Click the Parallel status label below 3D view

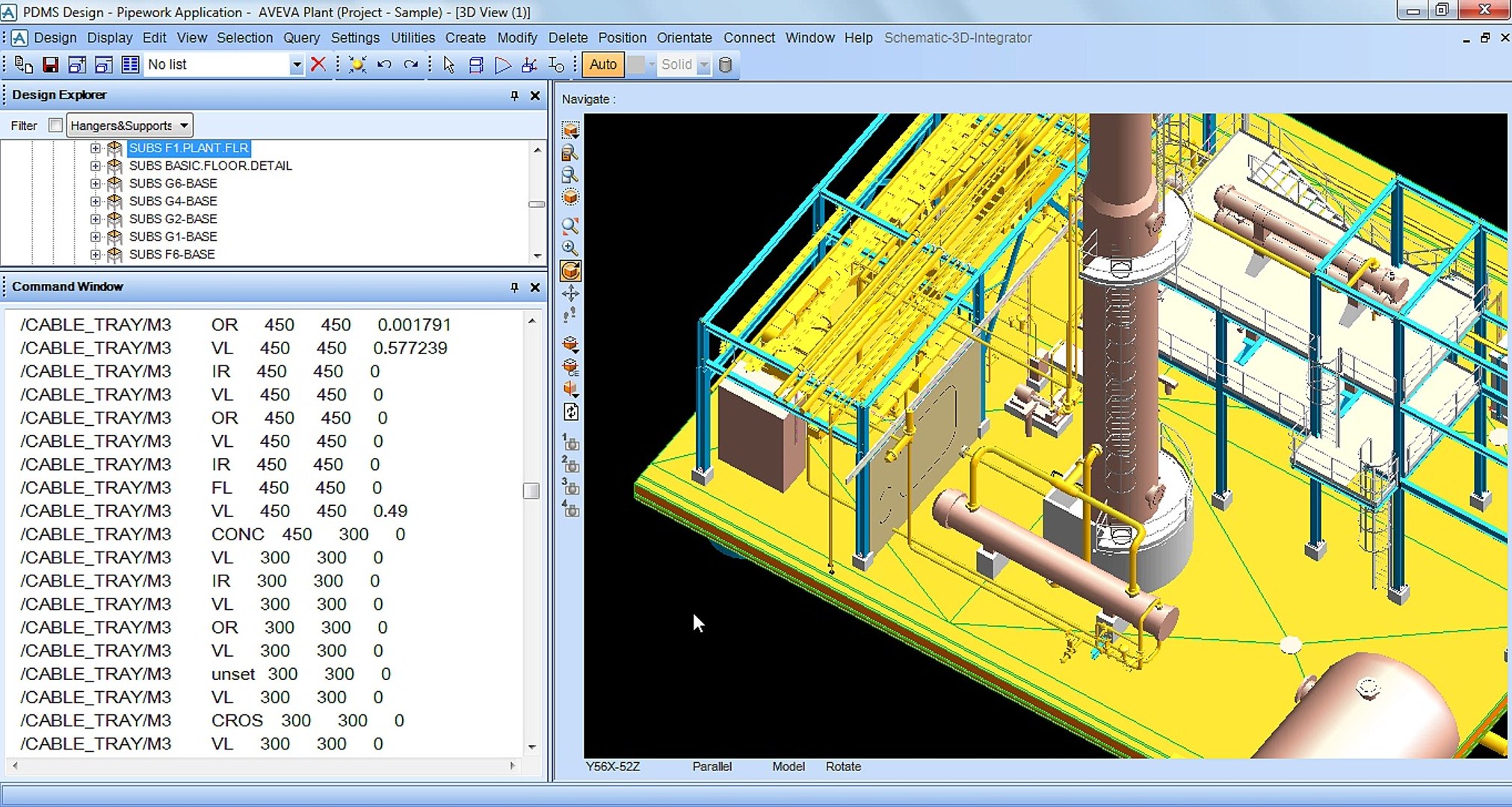coord(712,767)
